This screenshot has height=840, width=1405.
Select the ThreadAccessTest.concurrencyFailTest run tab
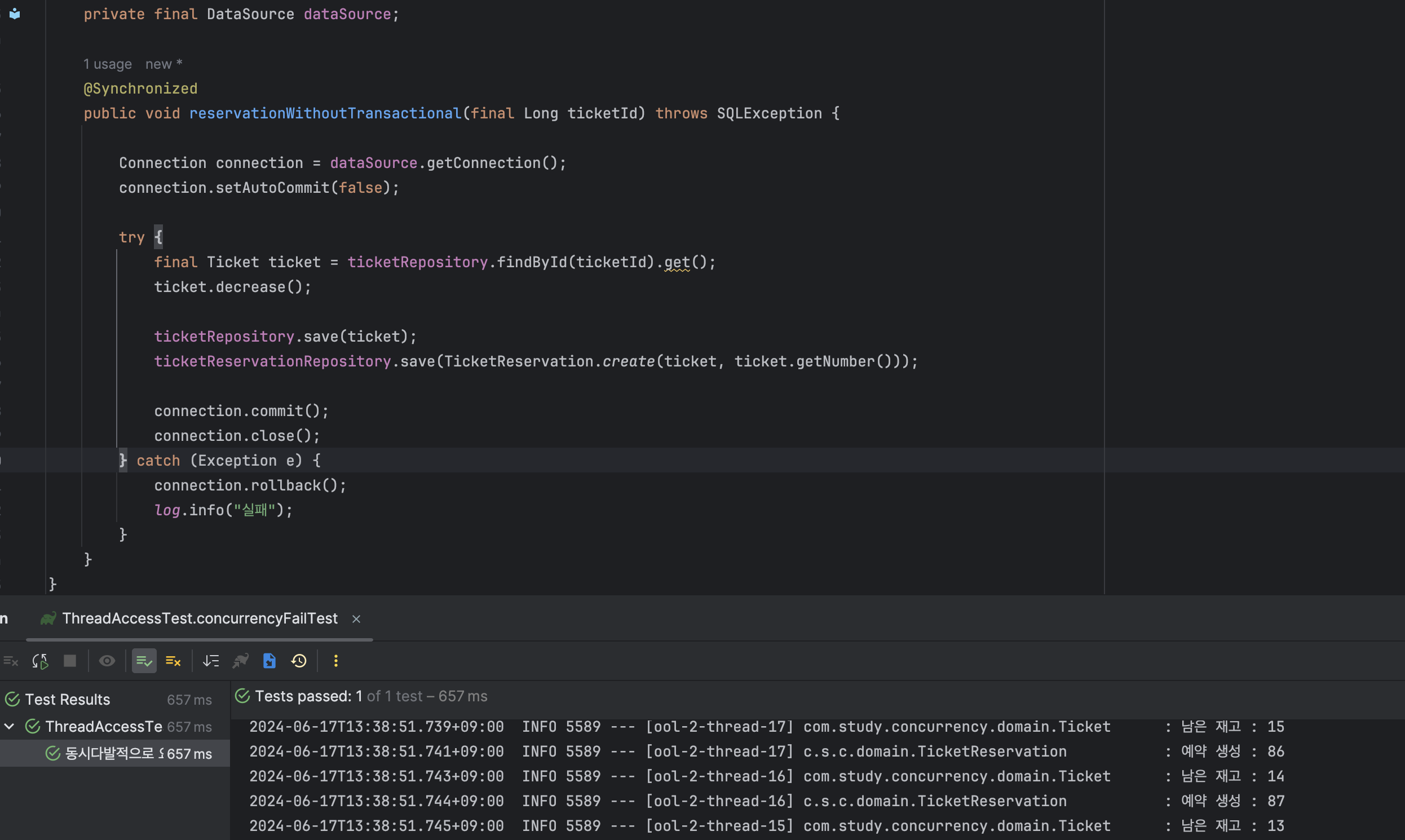[199, 618]
